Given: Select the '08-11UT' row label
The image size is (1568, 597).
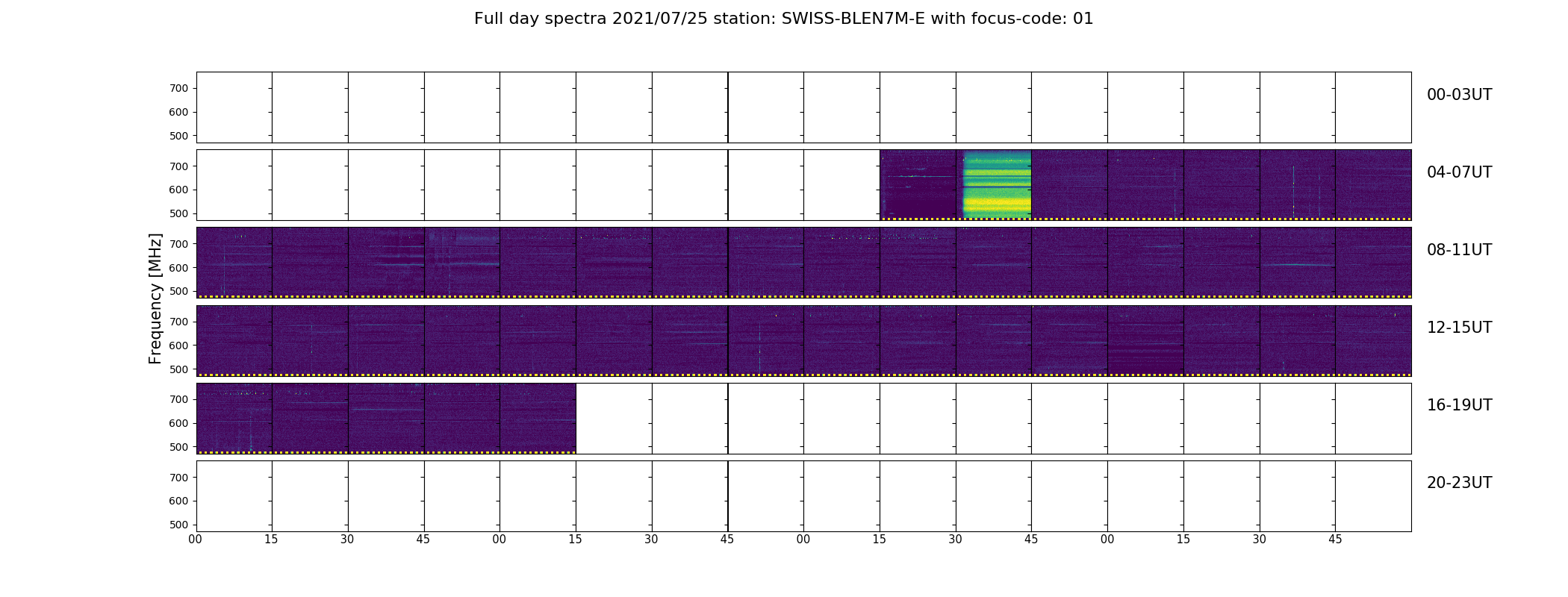Looking at the screenshot, I should [x=1459, y=250].
